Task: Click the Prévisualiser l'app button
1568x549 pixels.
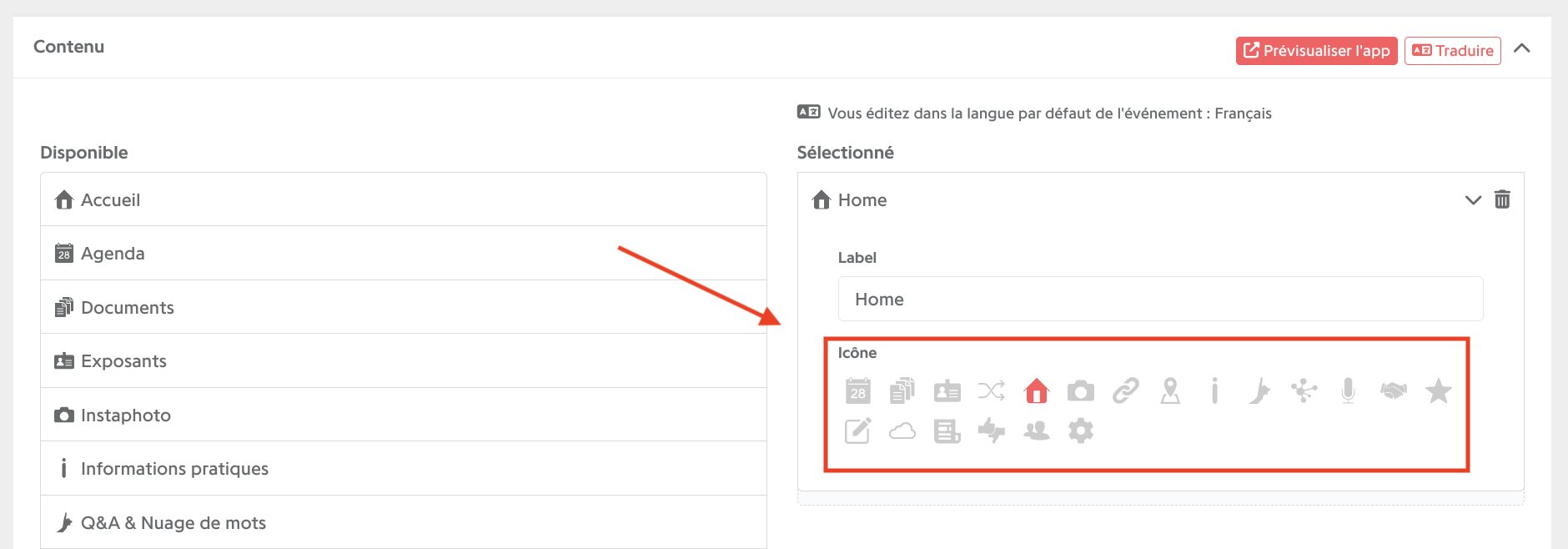Action: 1316,50
